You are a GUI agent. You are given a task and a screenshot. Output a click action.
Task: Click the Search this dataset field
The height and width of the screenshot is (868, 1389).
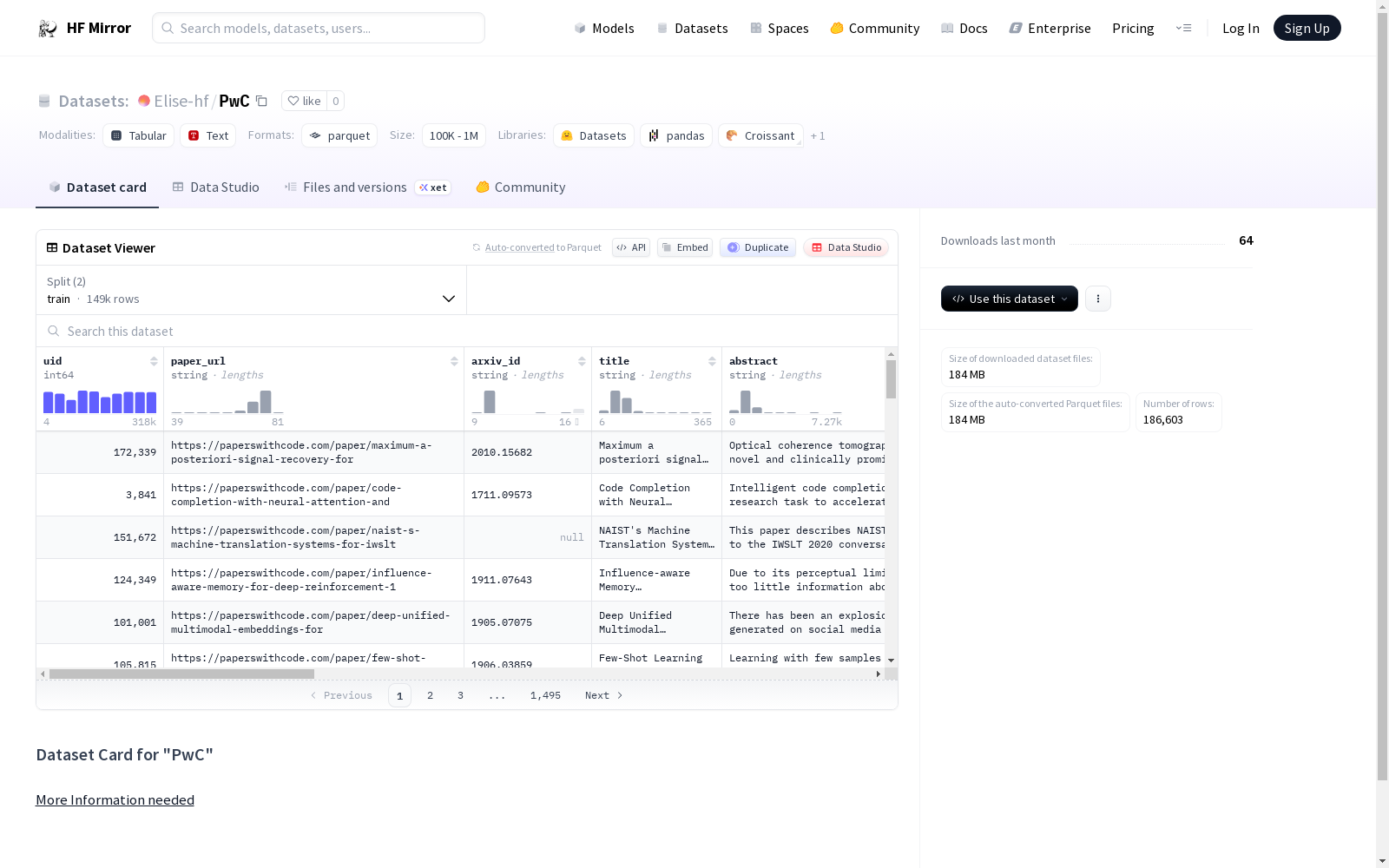pos(467,332)
